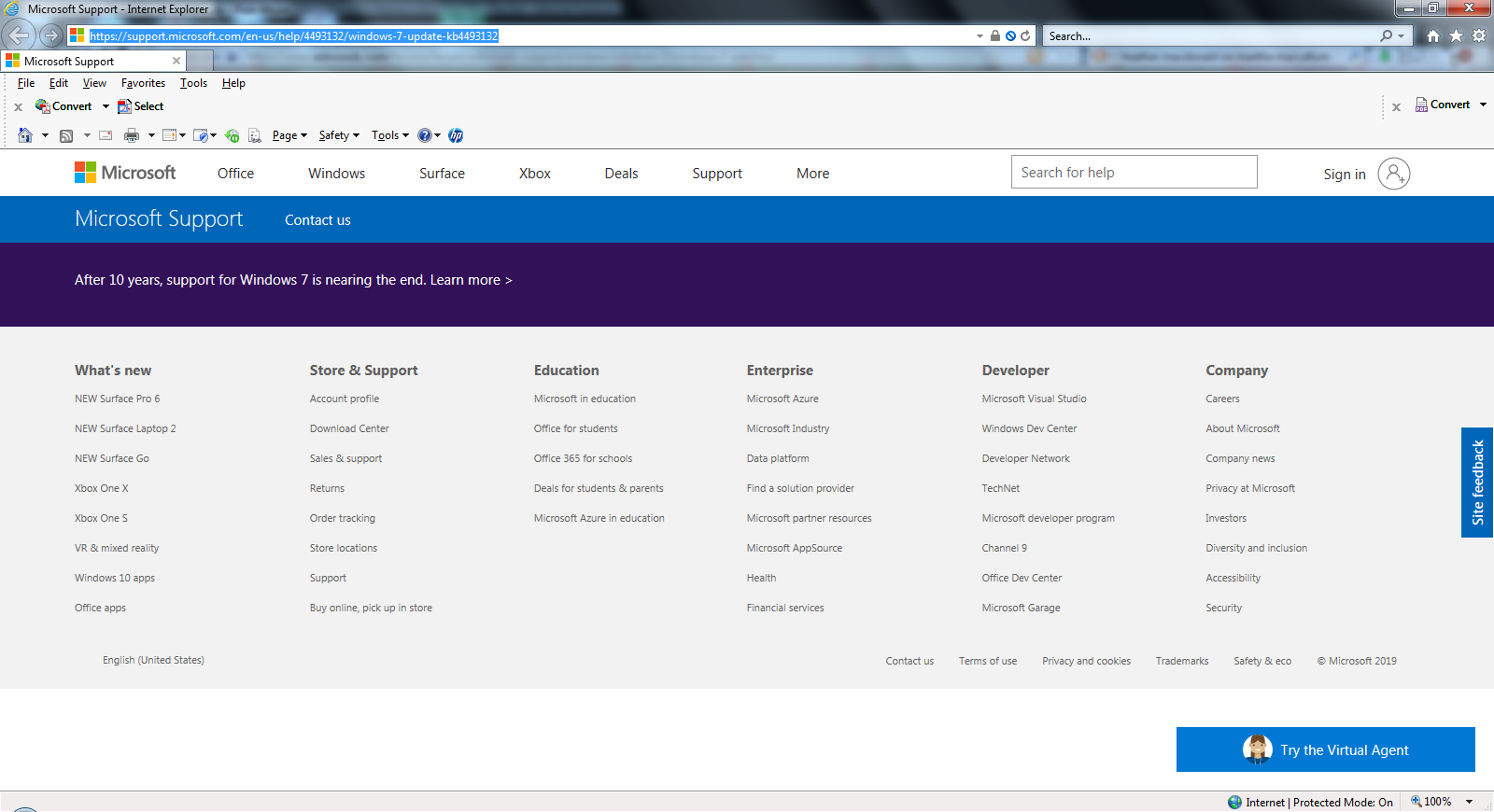
Task: Open the zoom level 100% dropdown
Action: (x=1469, y=802)
